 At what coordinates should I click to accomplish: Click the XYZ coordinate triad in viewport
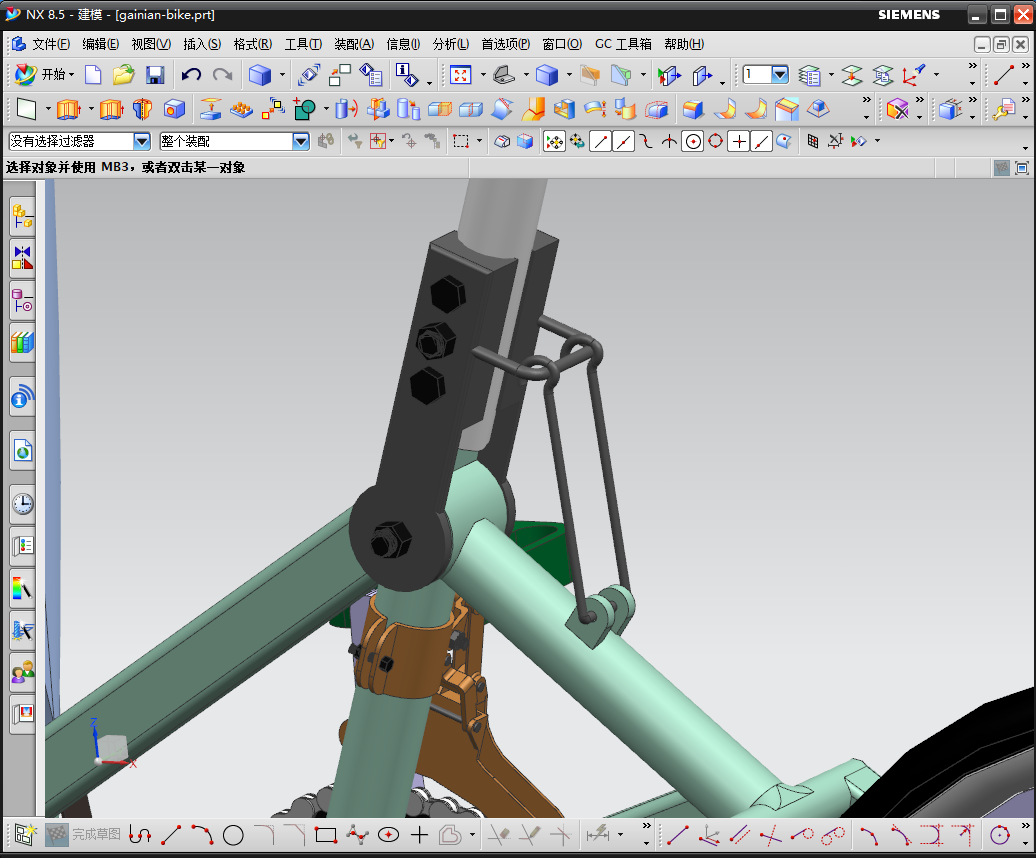pyautogui.click(x=110, y=745)
